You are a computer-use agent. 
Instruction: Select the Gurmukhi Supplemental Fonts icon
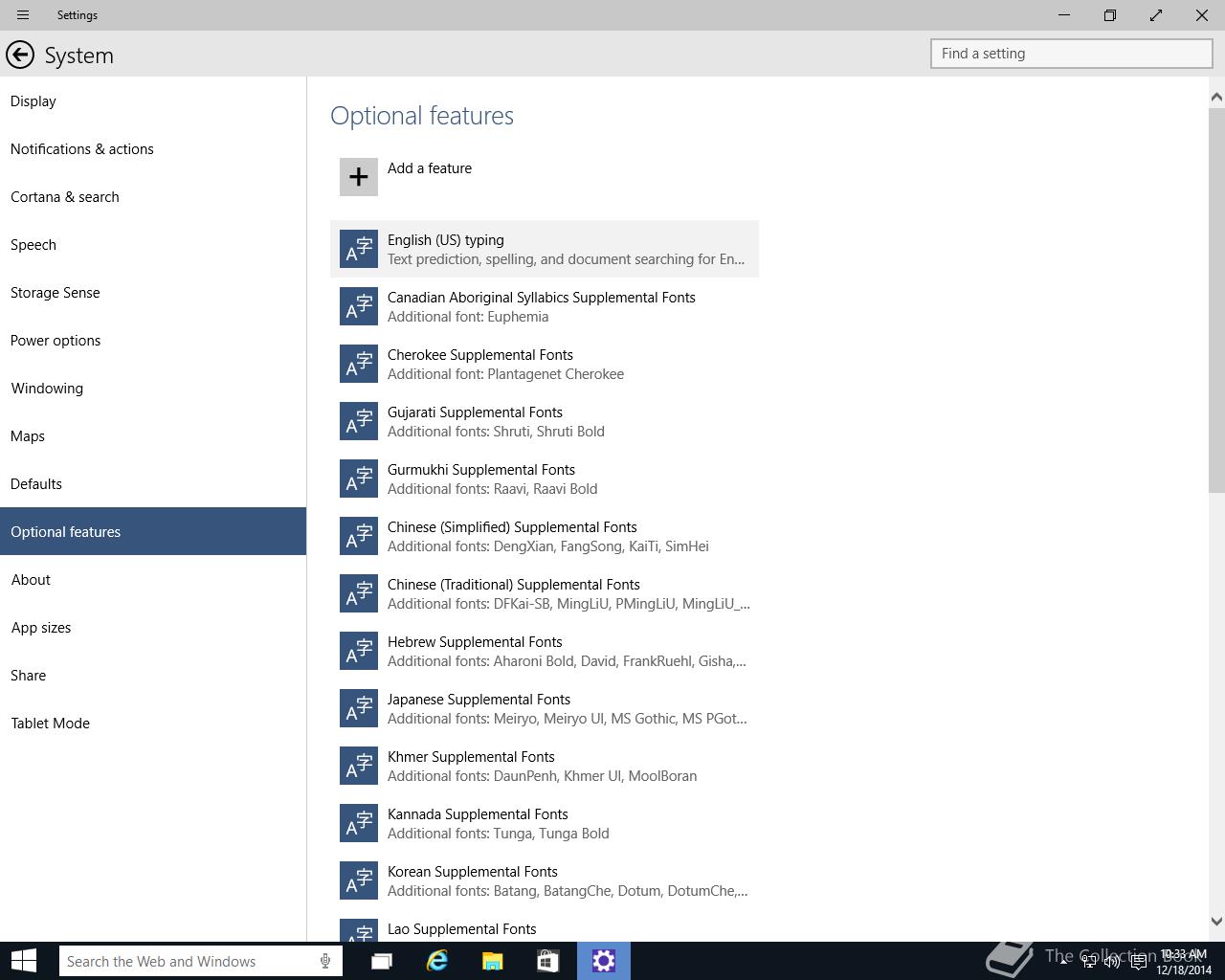359,479
